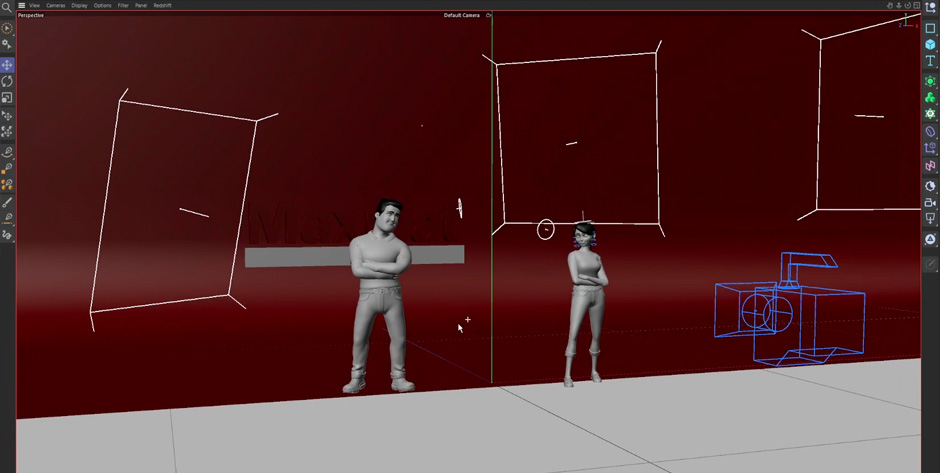Open the Display menu
The height and width of the screenshot is (473, 940).
(x=79, y=5)
